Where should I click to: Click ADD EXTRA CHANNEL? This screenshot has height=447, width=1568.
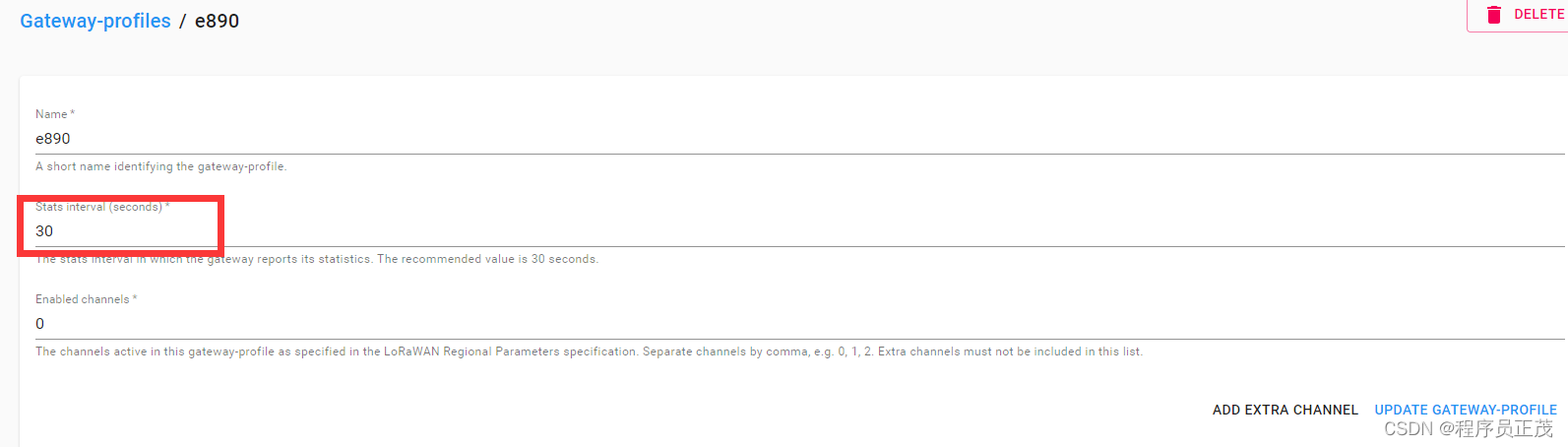click(x=1285, y=410)
